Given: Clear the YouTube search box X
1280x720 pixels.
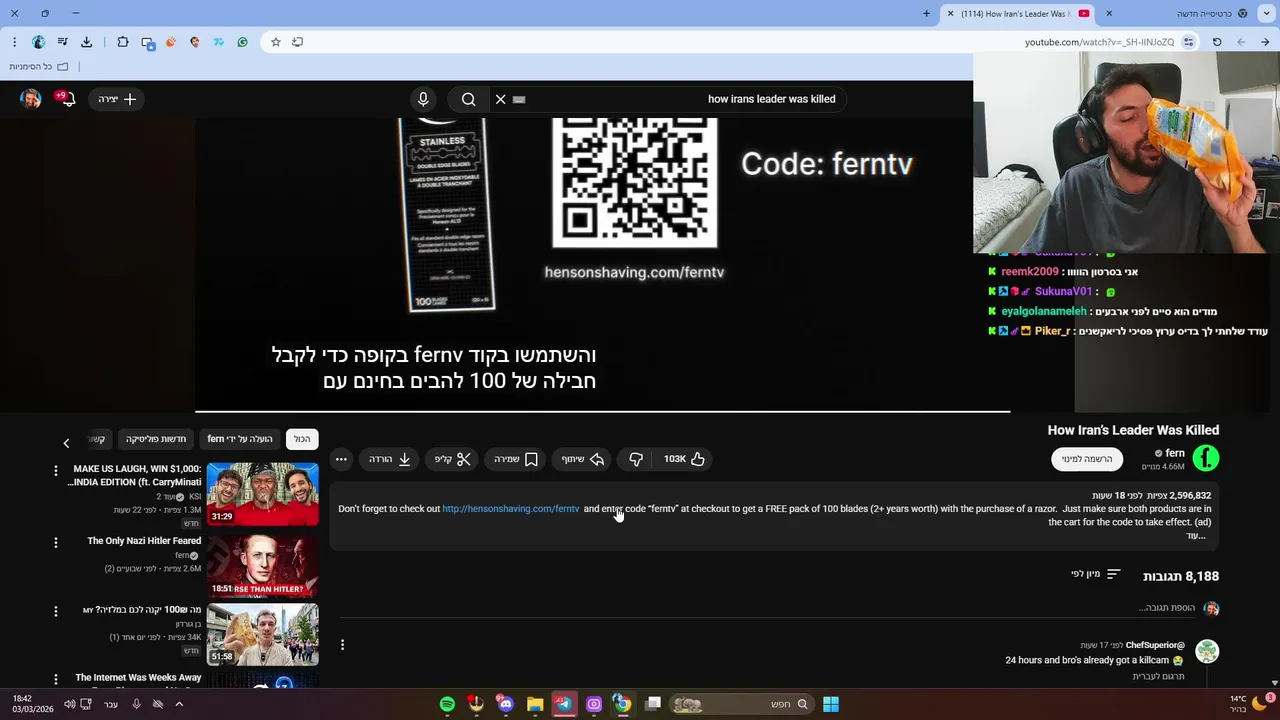Looking at the screenshot, I should pyautogui.click(x=501, y=99).
